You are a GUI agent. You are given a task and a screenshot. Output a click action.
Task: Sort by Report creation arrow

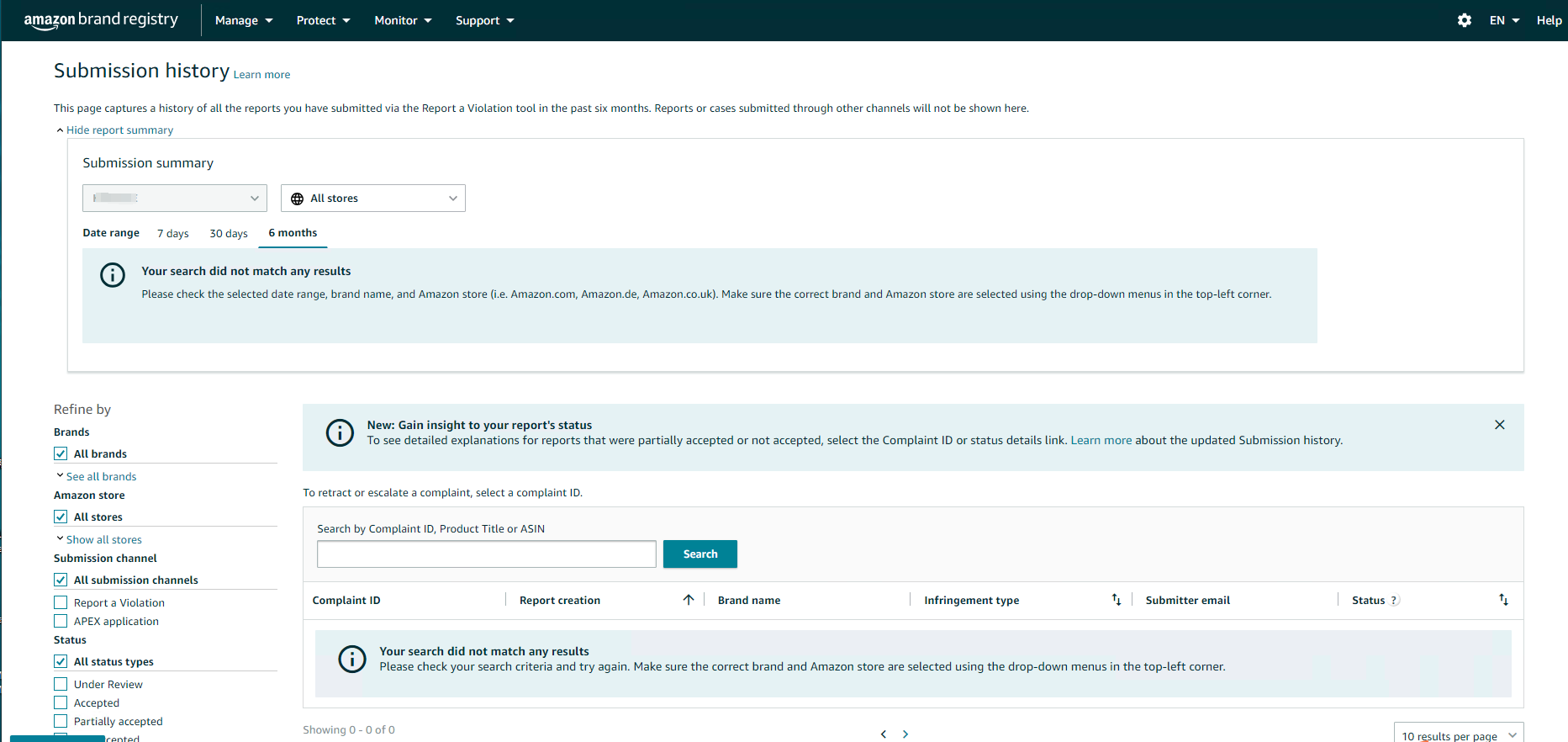(x=689, y=600)
